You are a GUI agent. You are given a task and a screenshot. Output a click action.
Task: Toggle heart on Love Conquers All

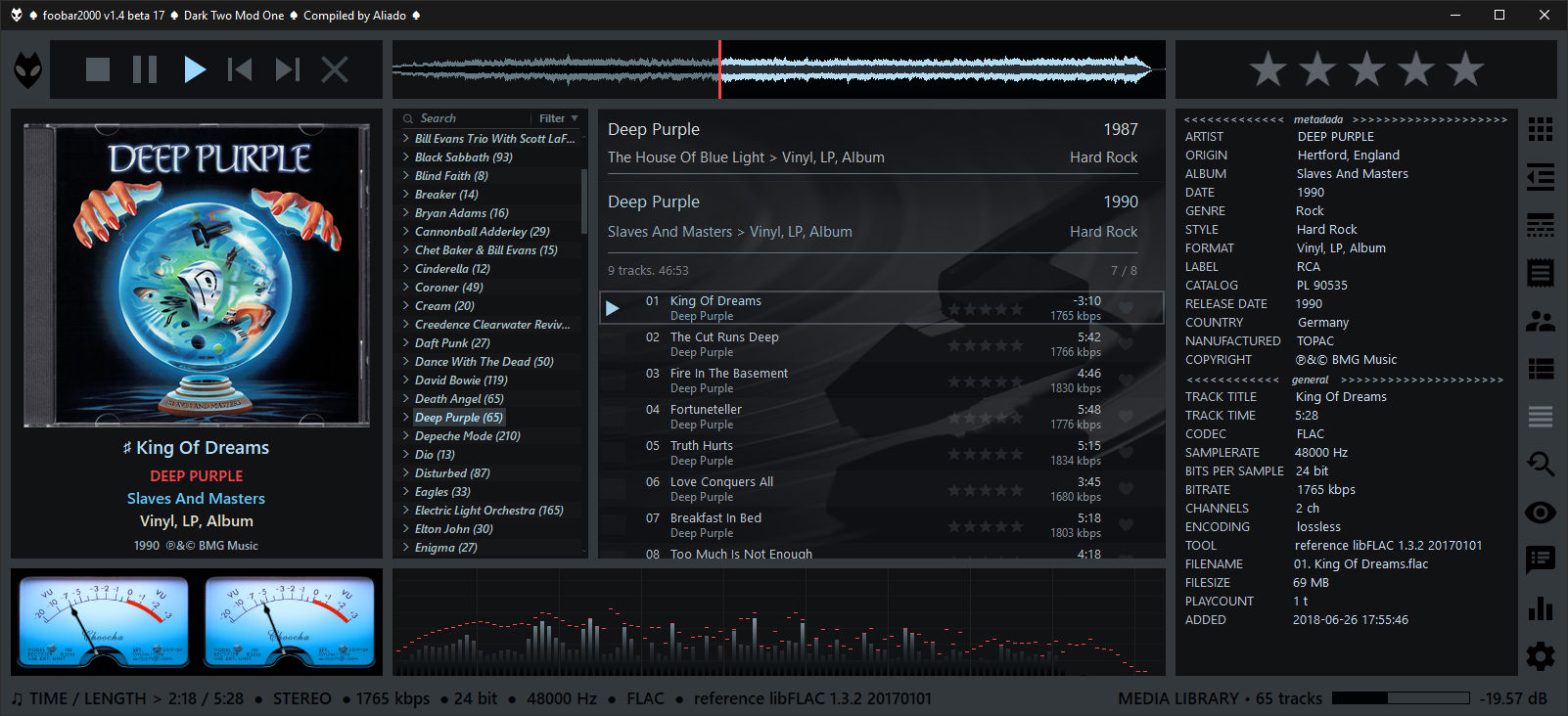[1127, 489]
